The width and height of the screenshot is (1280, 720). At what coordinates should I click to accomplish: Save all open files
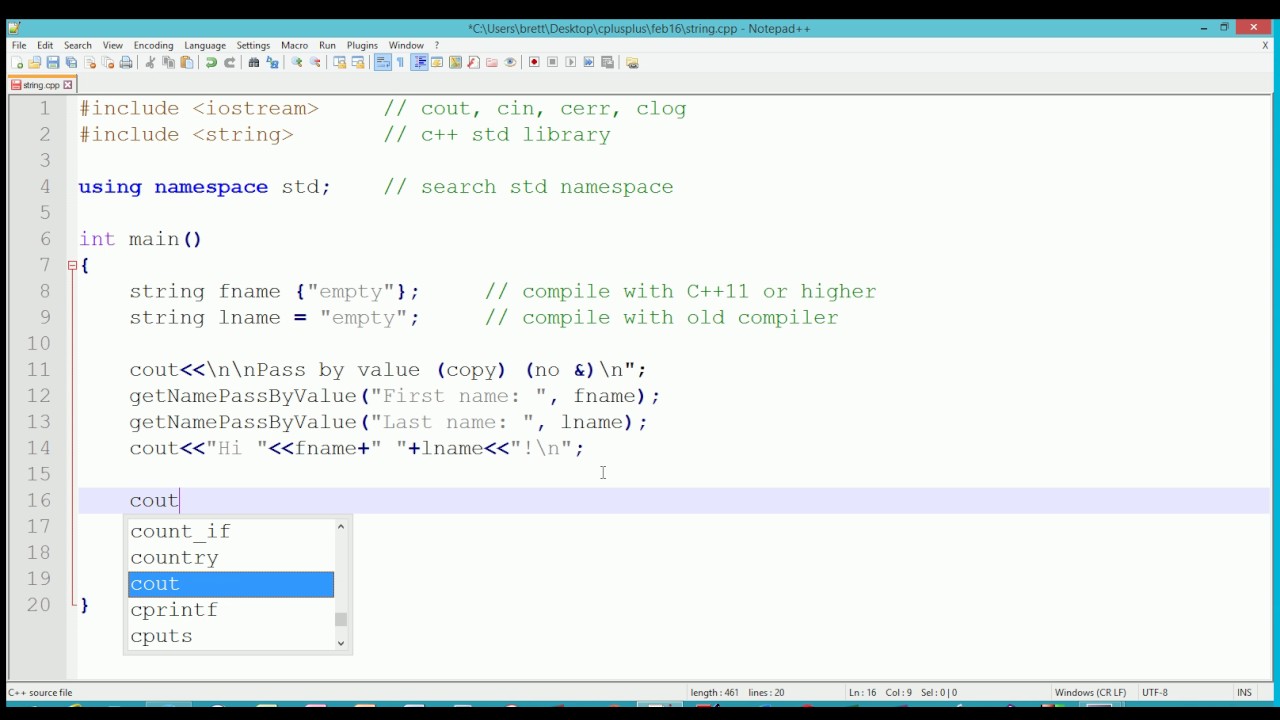71,62
